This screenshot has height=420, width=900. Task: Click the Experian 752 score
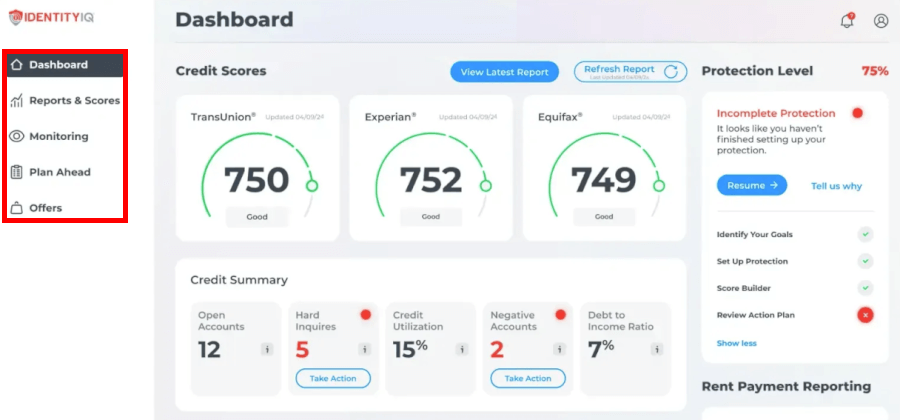tap(431, 180)
